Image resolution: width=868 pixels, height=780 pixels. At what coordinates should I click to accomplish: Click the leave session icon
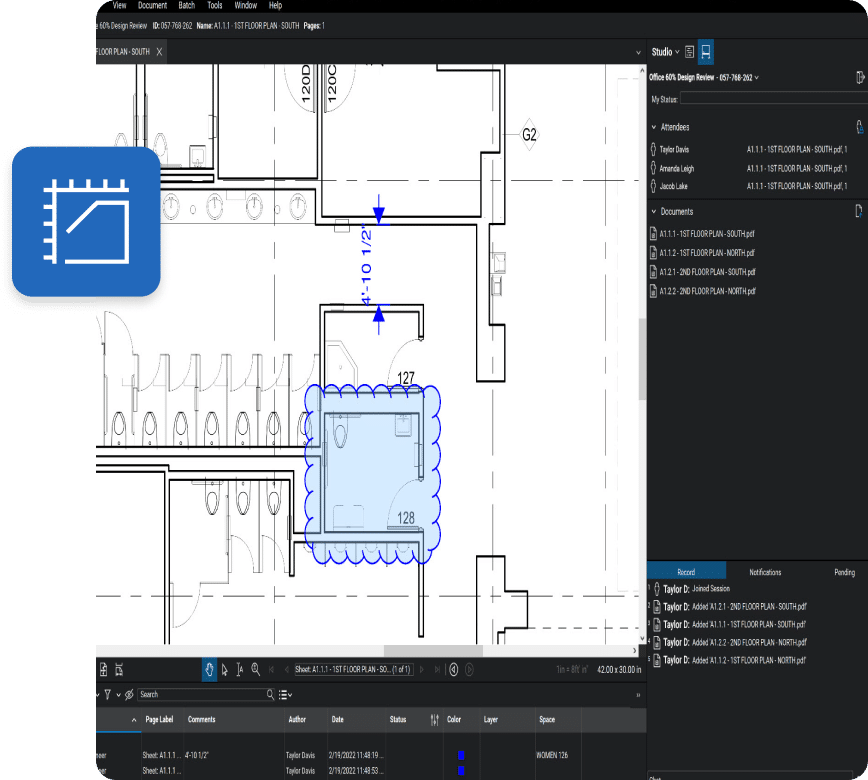coord(860,78)
